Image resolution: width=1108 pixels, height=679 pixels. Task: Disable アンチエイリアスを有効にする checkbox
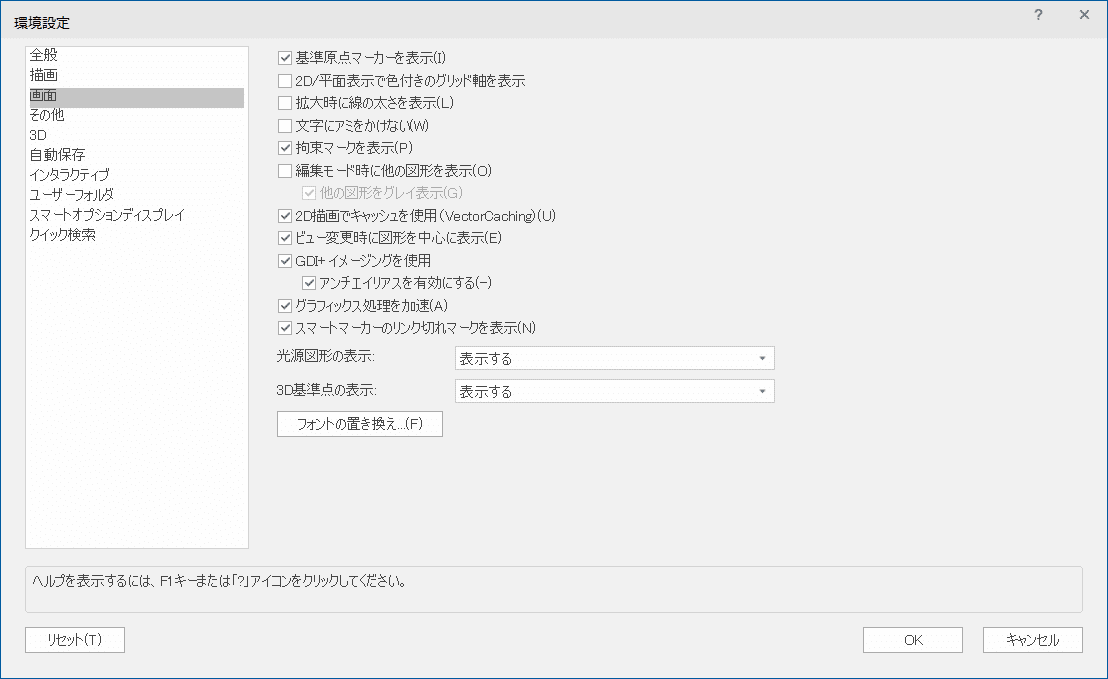coord(309,283)
